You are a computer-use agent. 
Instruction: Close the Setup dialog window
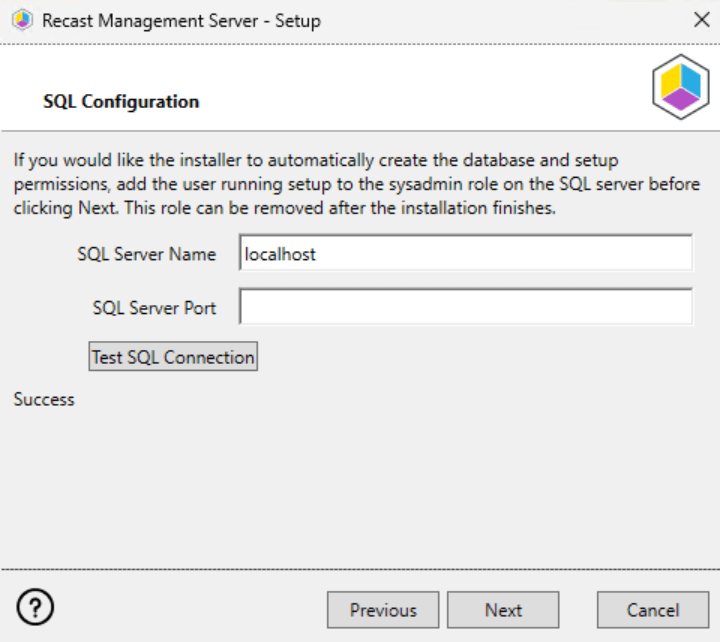(x=702, y=20)
